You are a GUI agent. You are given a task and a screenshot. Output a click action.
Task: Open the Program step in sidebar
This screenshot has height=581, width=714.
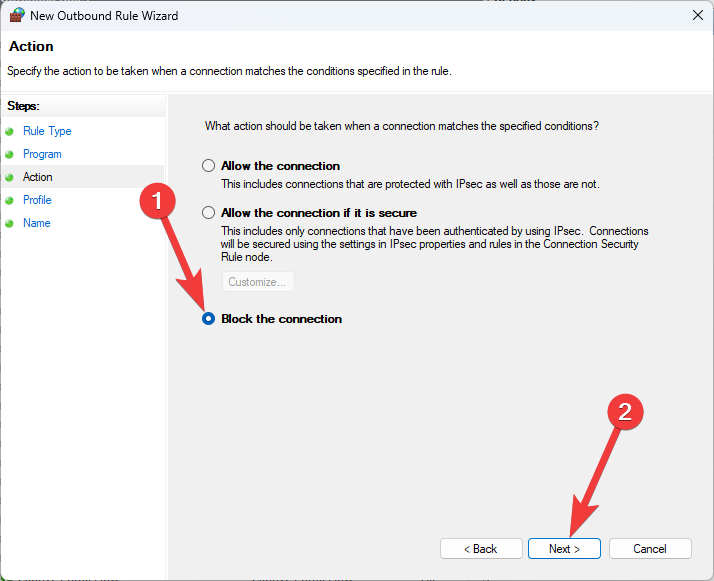[x=42, y=154]
